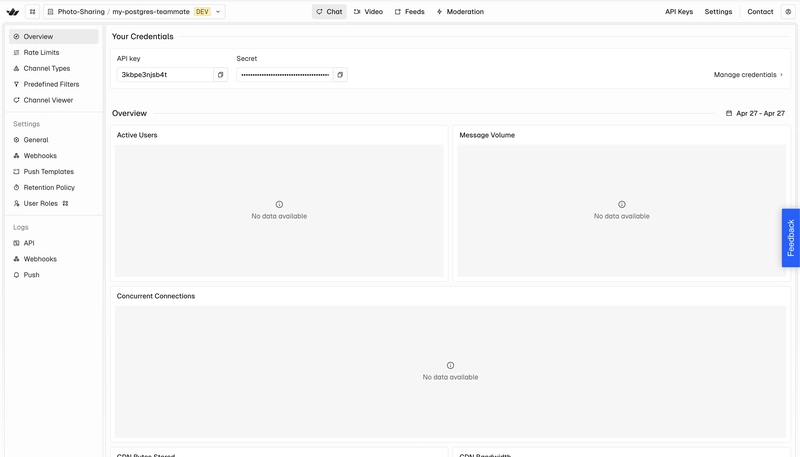800x457 pixels.
Task: Open Settings in top bar
Action: pos(718,12)
